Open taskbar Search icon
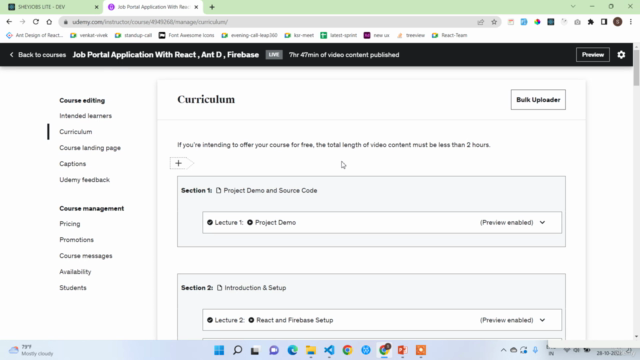The width and height of the screenshot is (640, 360). (237, 350)
